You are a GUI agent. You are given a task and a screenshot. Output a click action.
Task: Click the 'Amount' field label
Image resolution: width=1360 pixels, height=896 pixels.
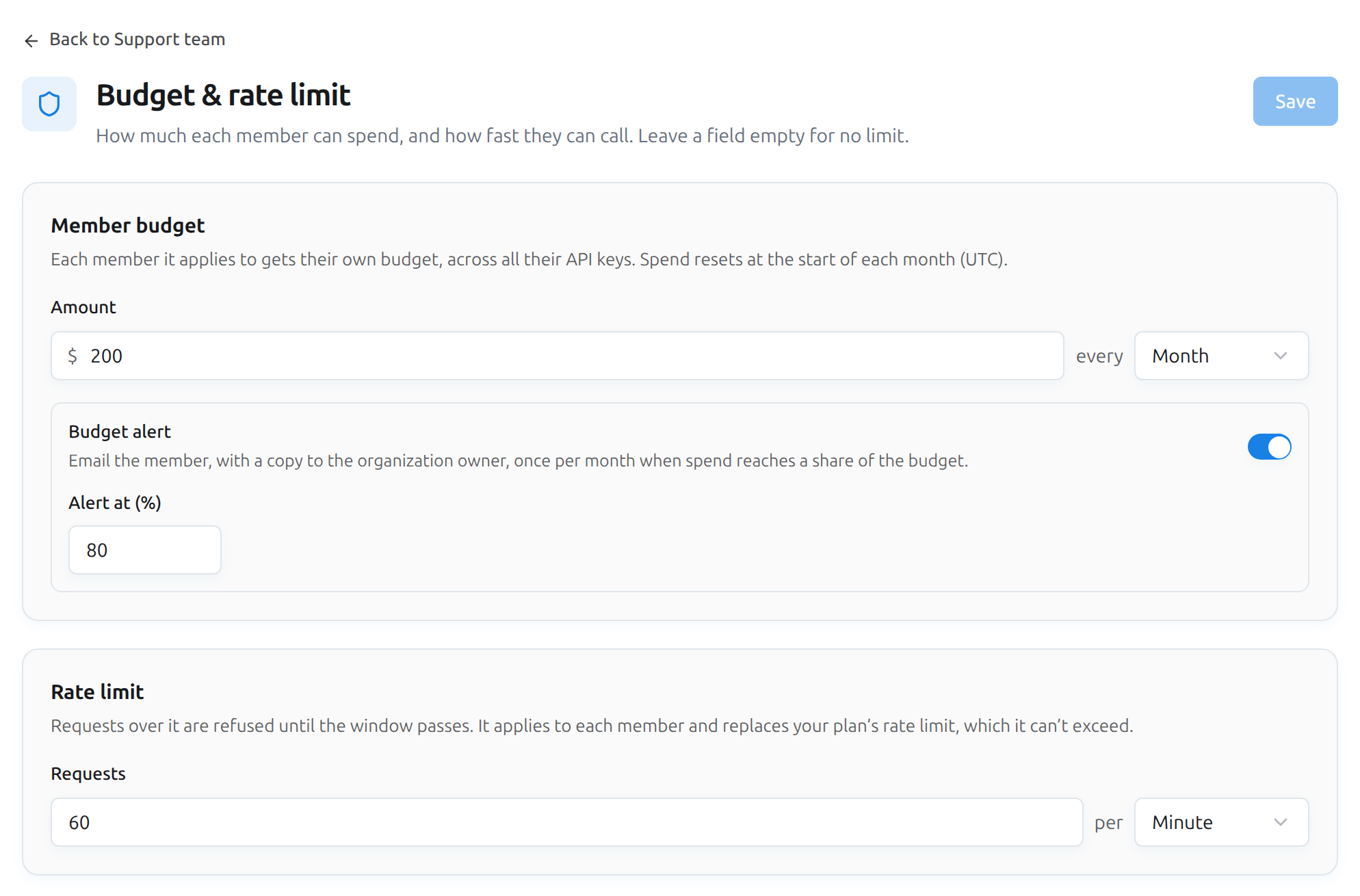pyautogui.click(x=83, y=307)
